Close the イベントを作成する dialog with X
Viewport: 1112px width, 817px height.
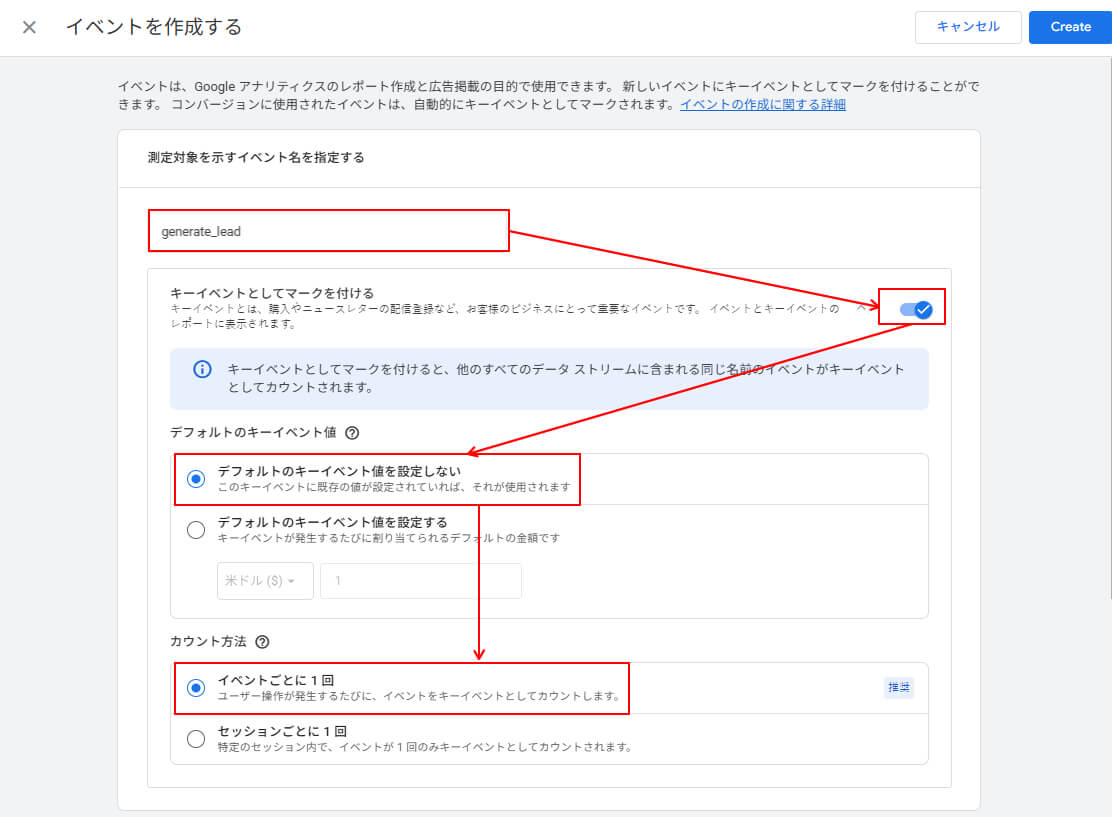tap(29, 27)
